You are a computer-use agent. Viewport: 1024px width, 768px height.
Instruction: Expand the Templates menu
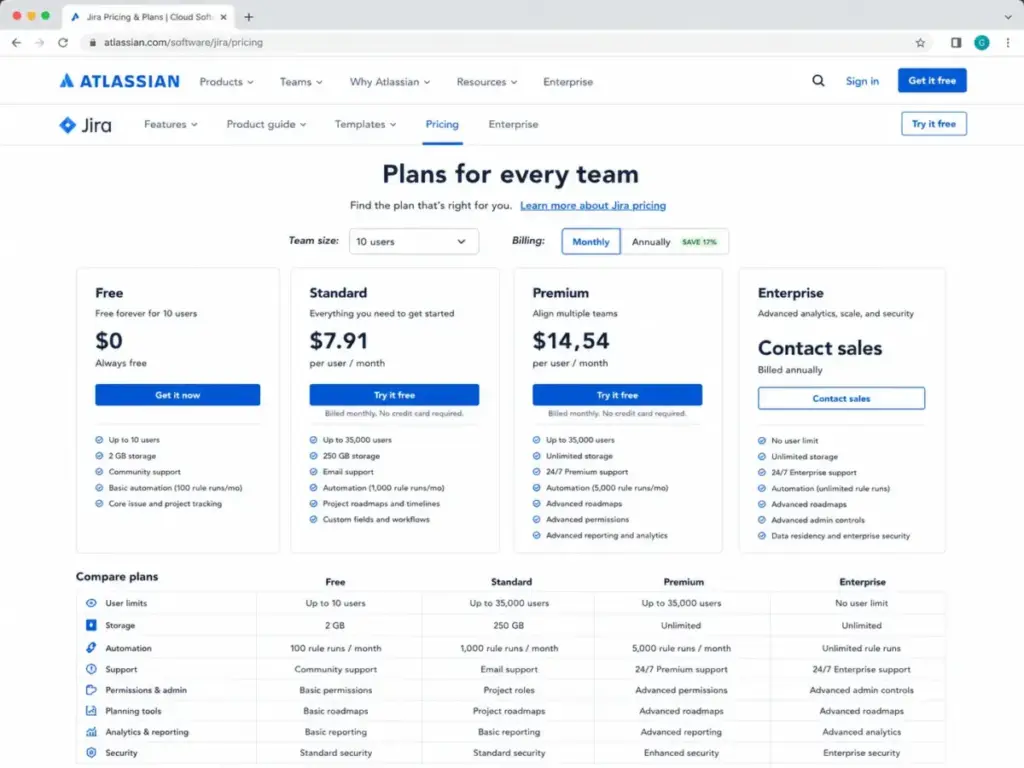pos(365,124)
